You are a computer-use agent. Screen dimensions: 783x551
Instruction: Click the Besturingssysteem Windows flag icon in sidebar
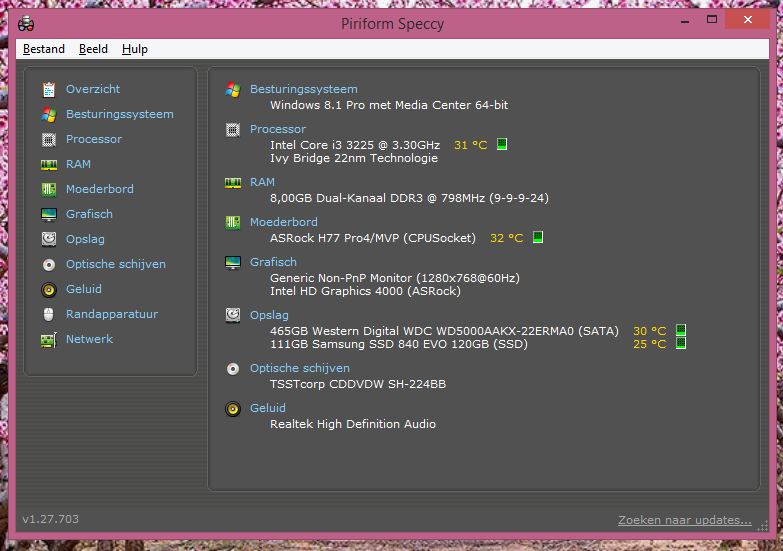pyautogui.click(x=48, y=114)
